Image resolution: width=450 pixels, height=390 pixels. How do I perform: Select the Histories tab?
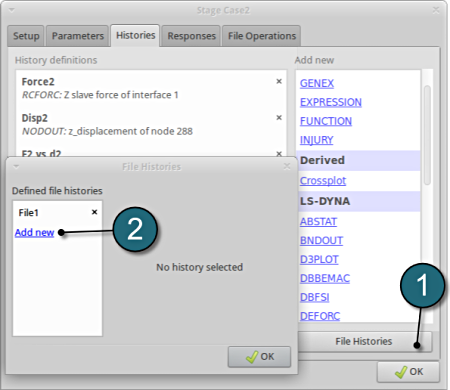point(135,35)
